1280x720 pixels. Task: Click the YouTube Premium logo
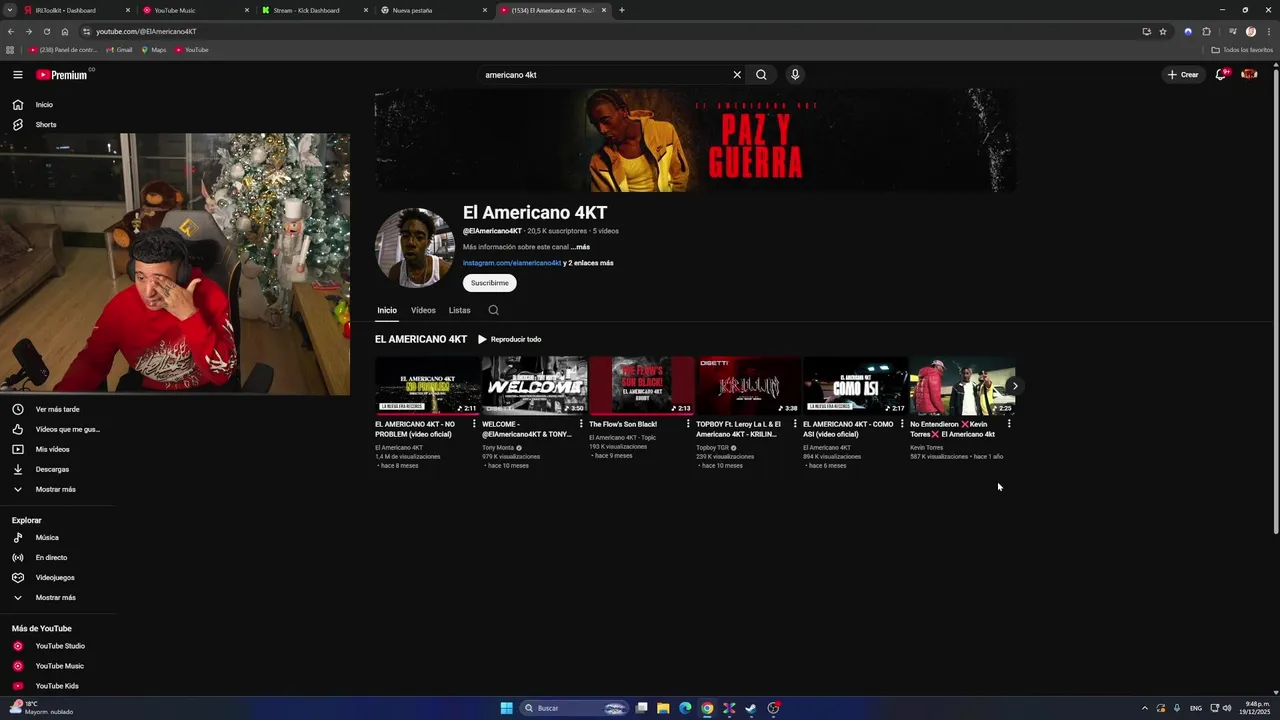pos(64,75)
